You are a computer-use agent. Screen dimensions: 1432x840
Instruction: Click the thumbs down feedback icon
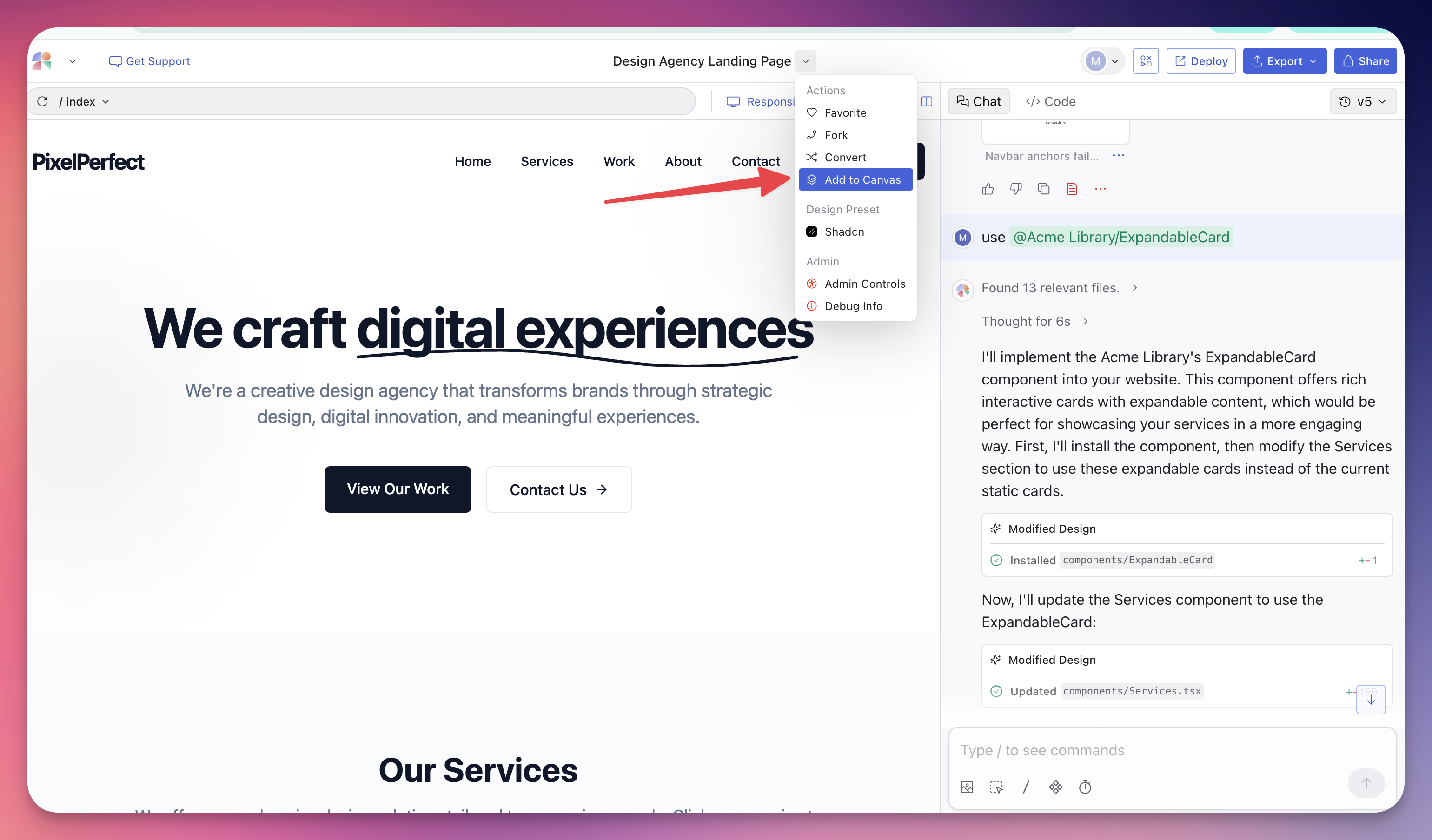pos(1015,189)
